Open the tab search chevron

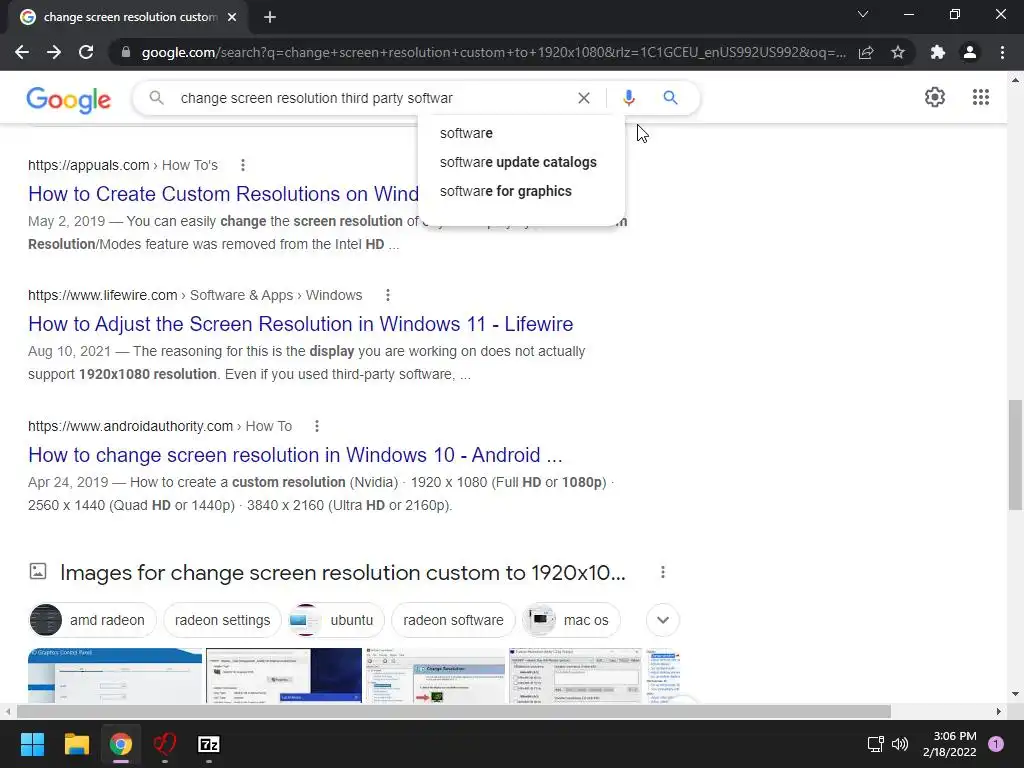(x=863, y=14)
